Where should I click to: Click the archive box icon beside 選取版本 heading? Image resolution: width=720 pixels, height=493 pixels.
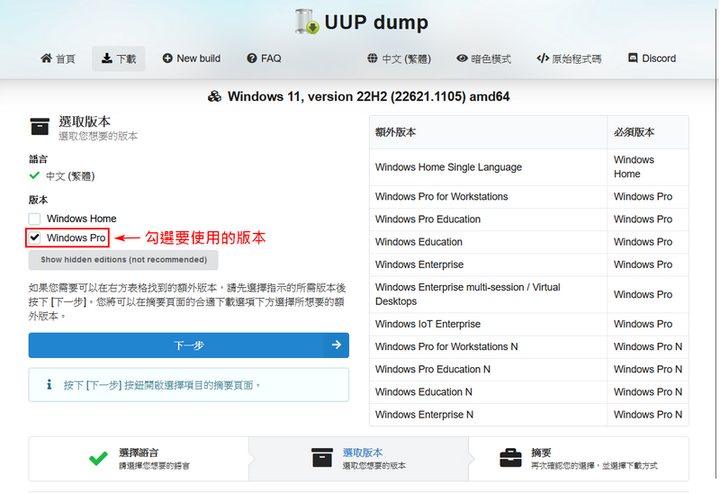coord(39,127)
